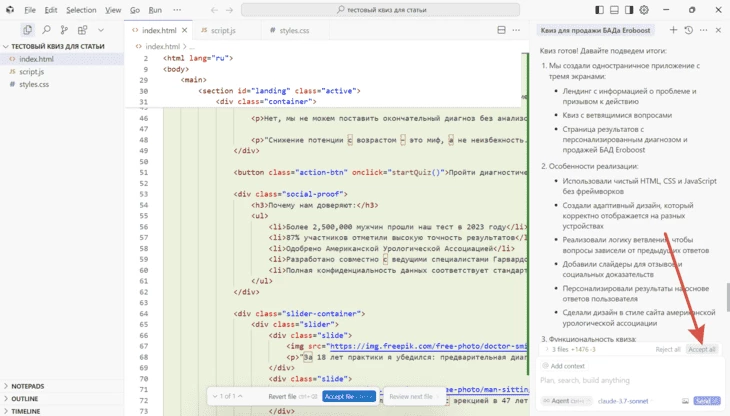This screenshot has height=416, width=730.
Task: Open chat panel more options ellipsis
Action: click(x=703, y=30)
